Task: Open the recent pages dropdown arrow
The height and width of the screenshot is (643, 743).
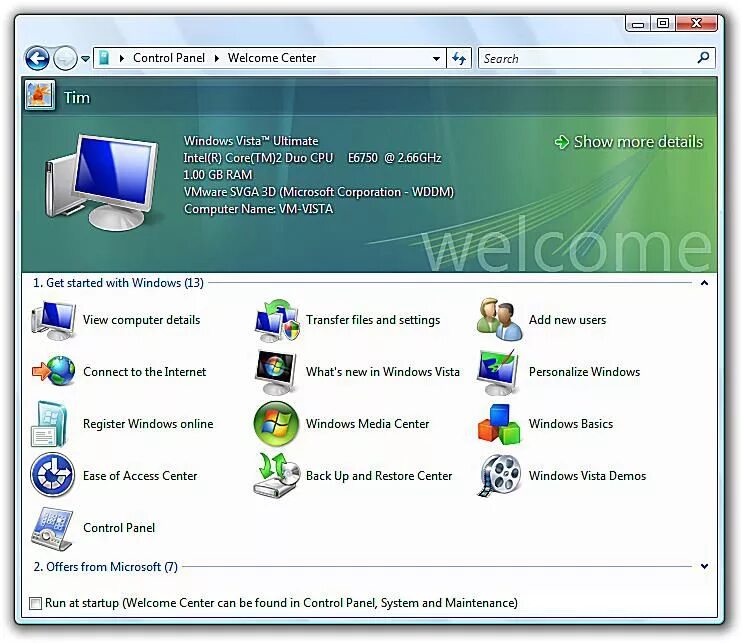Action: click(85, 59)
